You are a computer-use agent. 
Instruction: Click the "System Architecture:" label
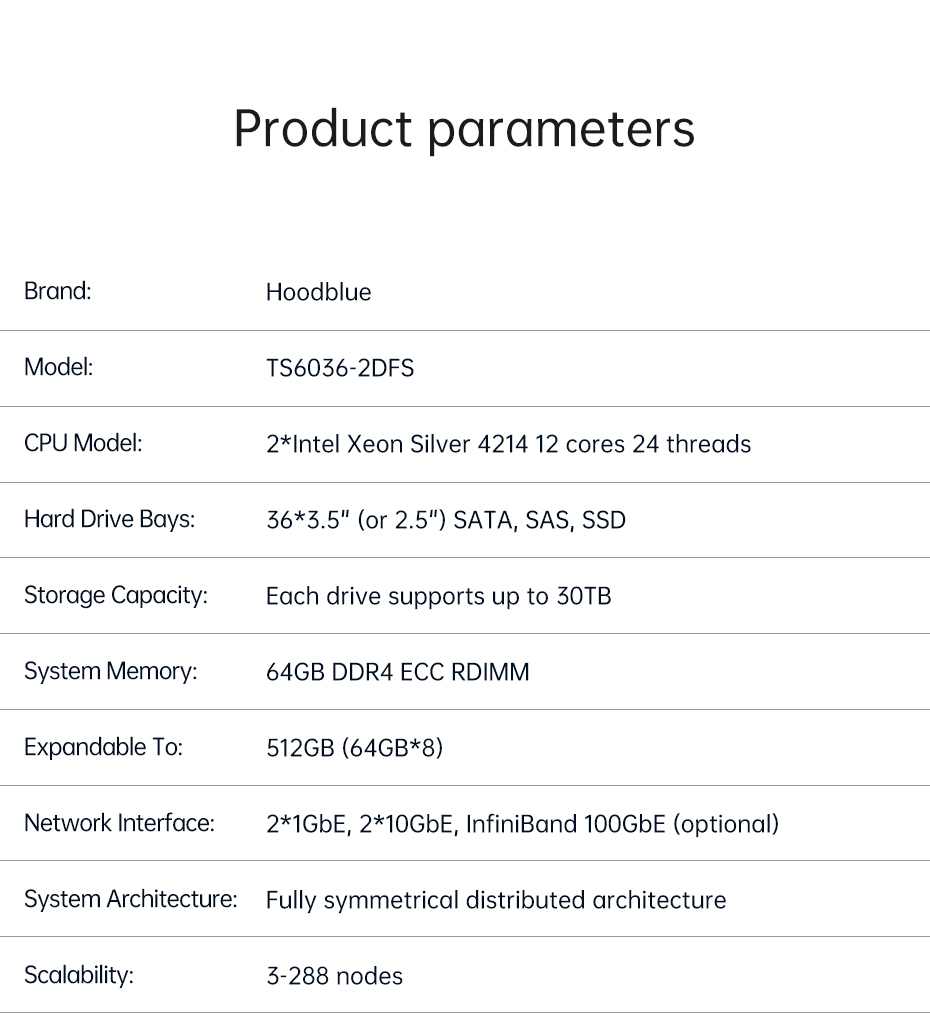pos(130,899)
